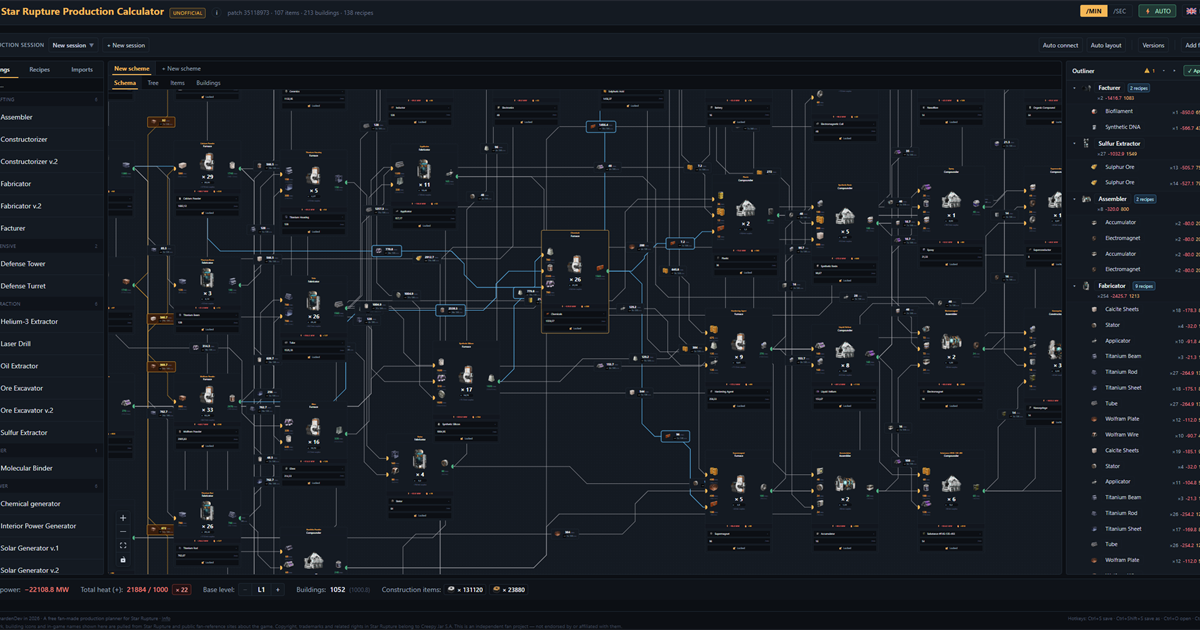Click the ×33 Fabricator node icon

point(207,396)
